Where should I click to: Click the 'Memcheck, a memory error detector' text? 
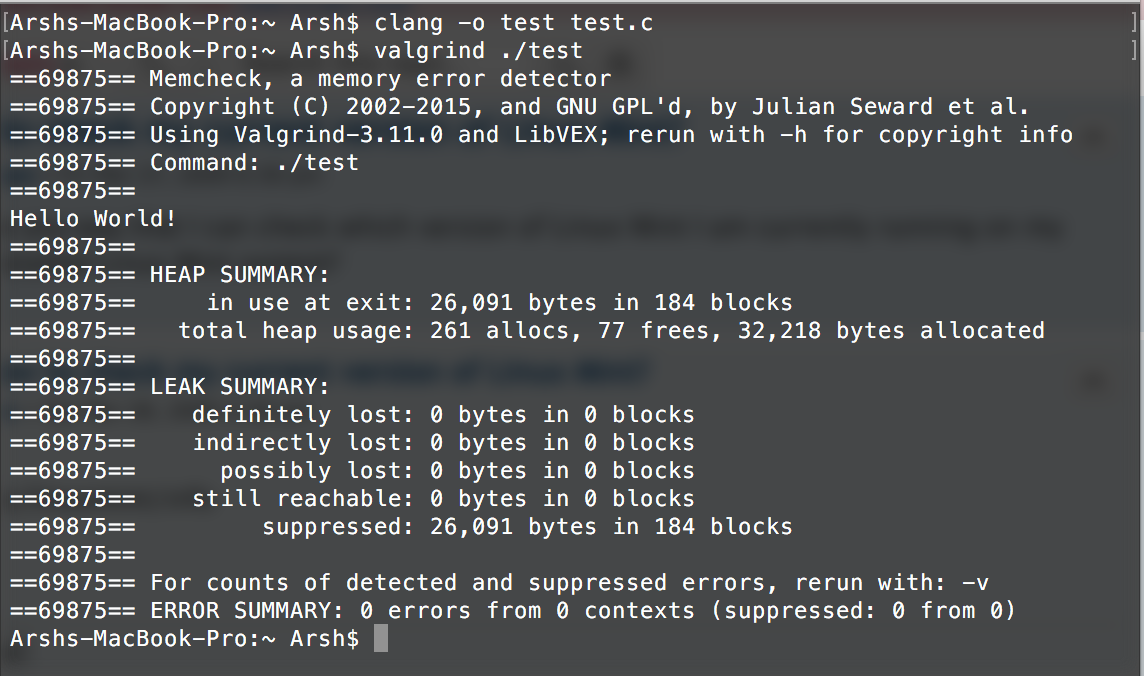[380, 79]
